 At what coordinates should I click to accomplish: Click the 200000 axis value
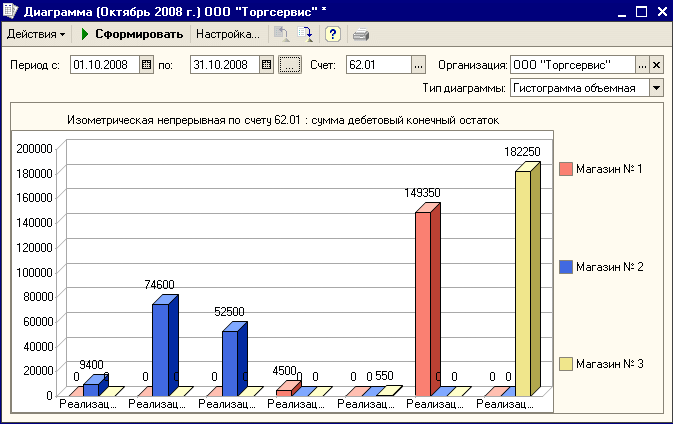click(x=34, y=148)
